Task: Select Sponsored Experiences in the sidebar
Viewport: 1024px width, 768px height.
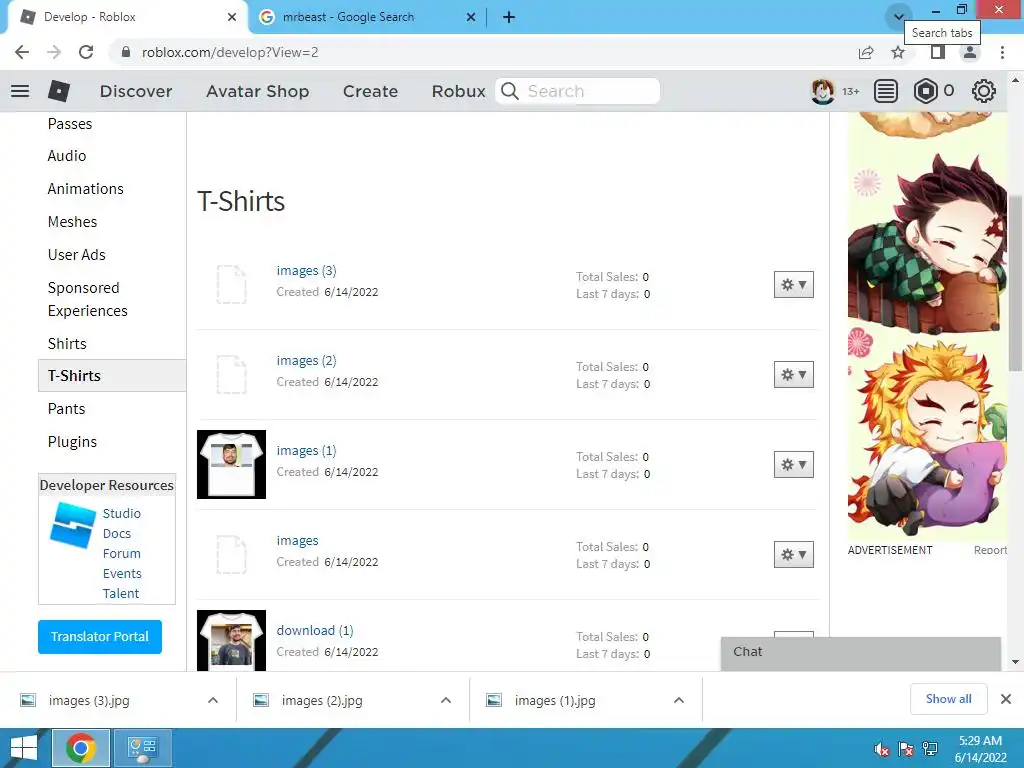Action: click(88, 299)
